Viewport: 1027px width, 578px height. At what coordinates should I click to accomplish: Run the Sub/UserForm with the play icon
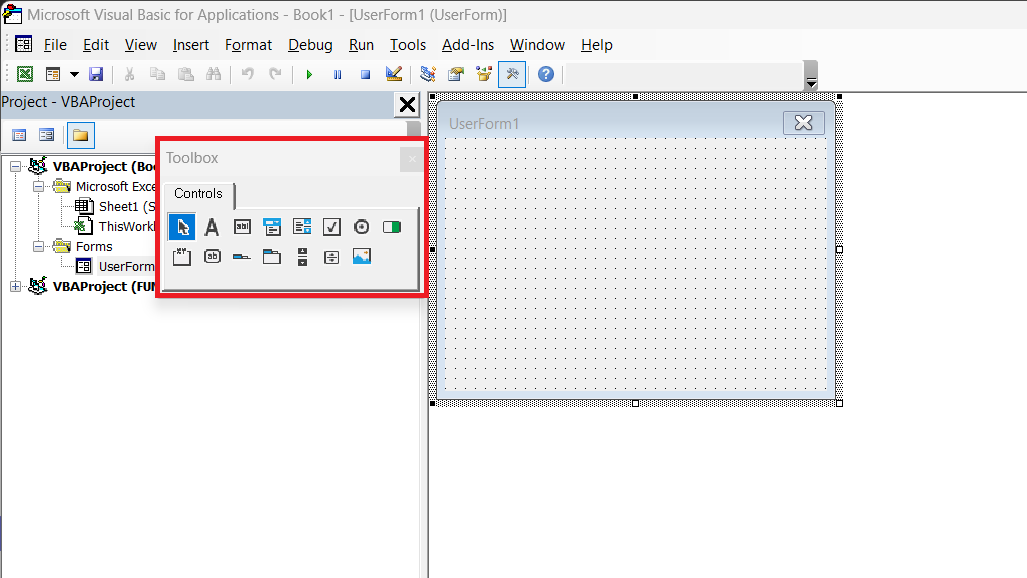pos(309,75)
